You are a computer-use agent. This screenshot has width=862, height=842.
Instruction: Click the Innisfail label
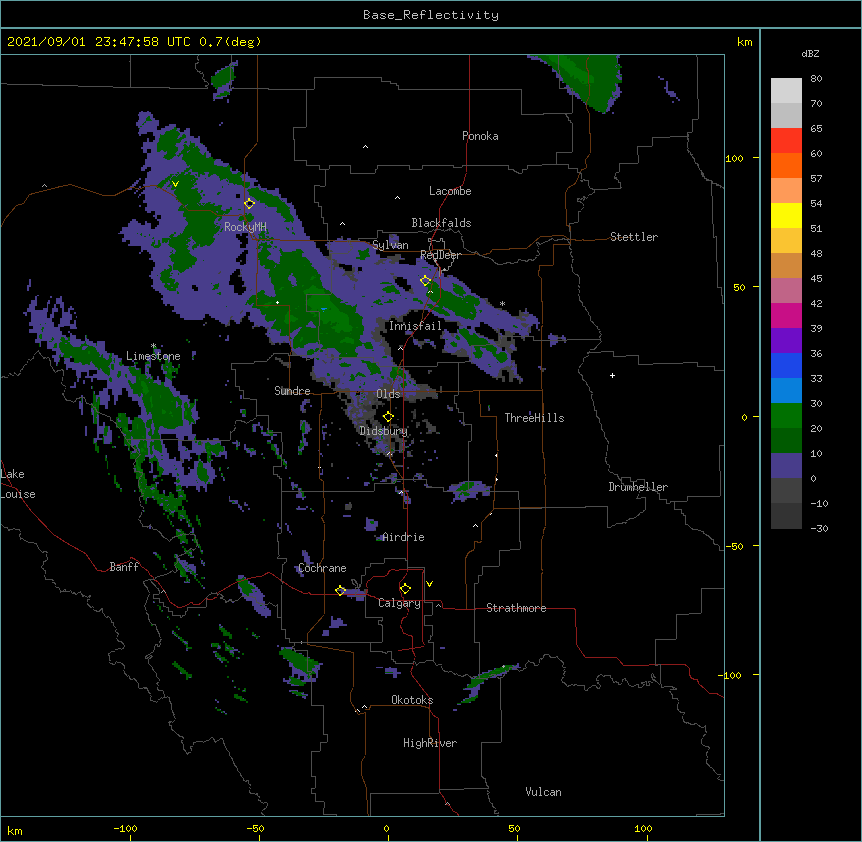point(415,326)
